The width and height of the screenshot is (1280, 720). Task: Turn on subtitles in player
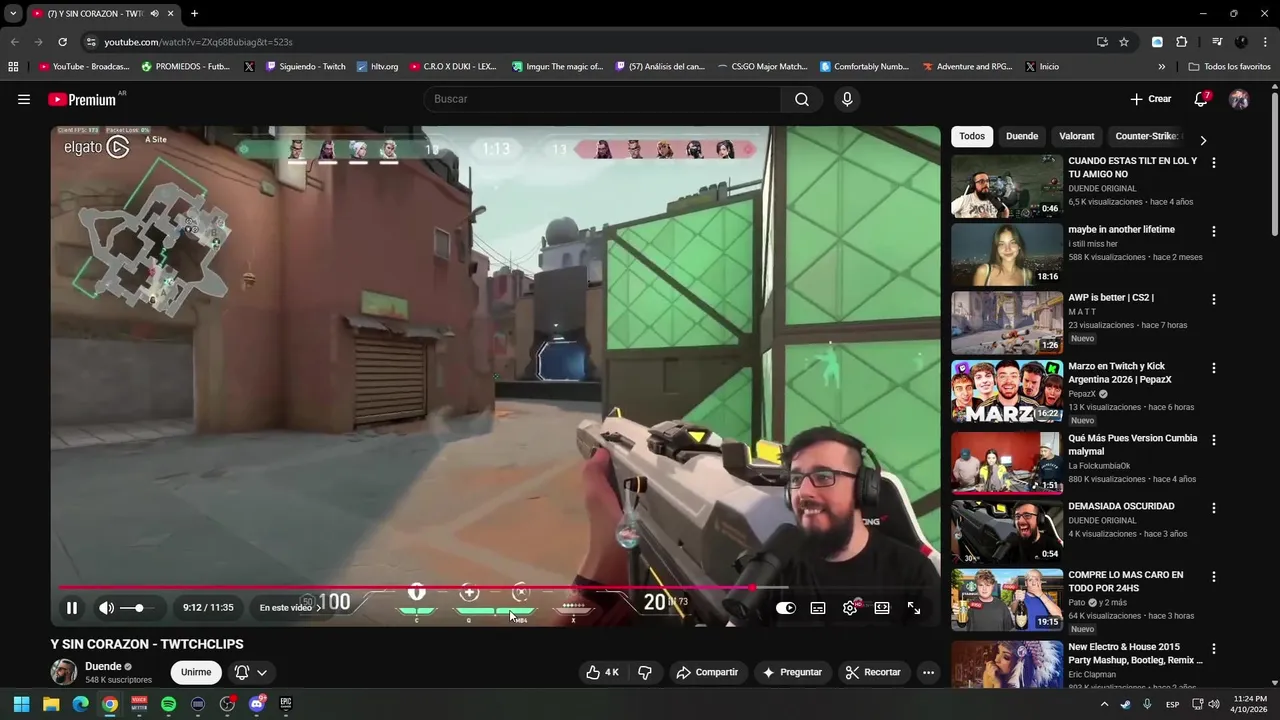click(818, 608)
